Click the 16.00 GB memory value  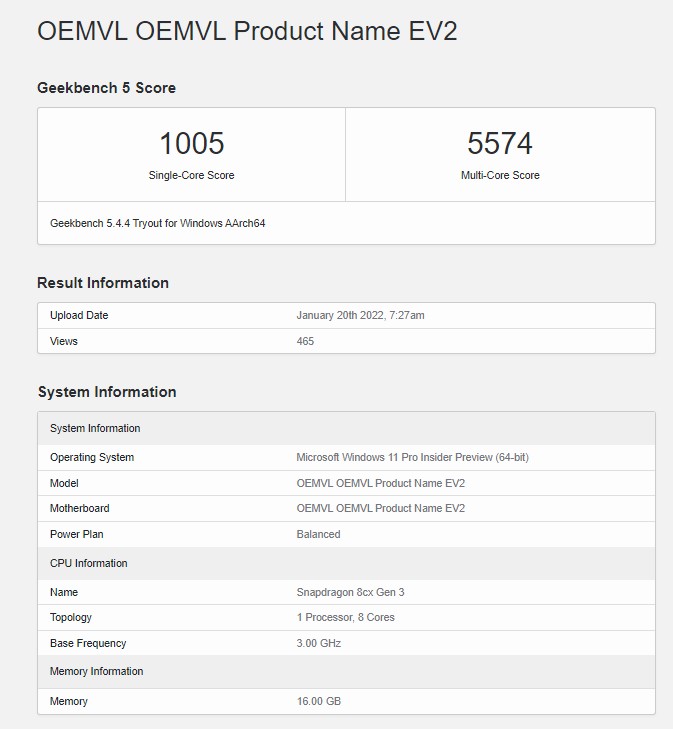(x=318, y=701)
